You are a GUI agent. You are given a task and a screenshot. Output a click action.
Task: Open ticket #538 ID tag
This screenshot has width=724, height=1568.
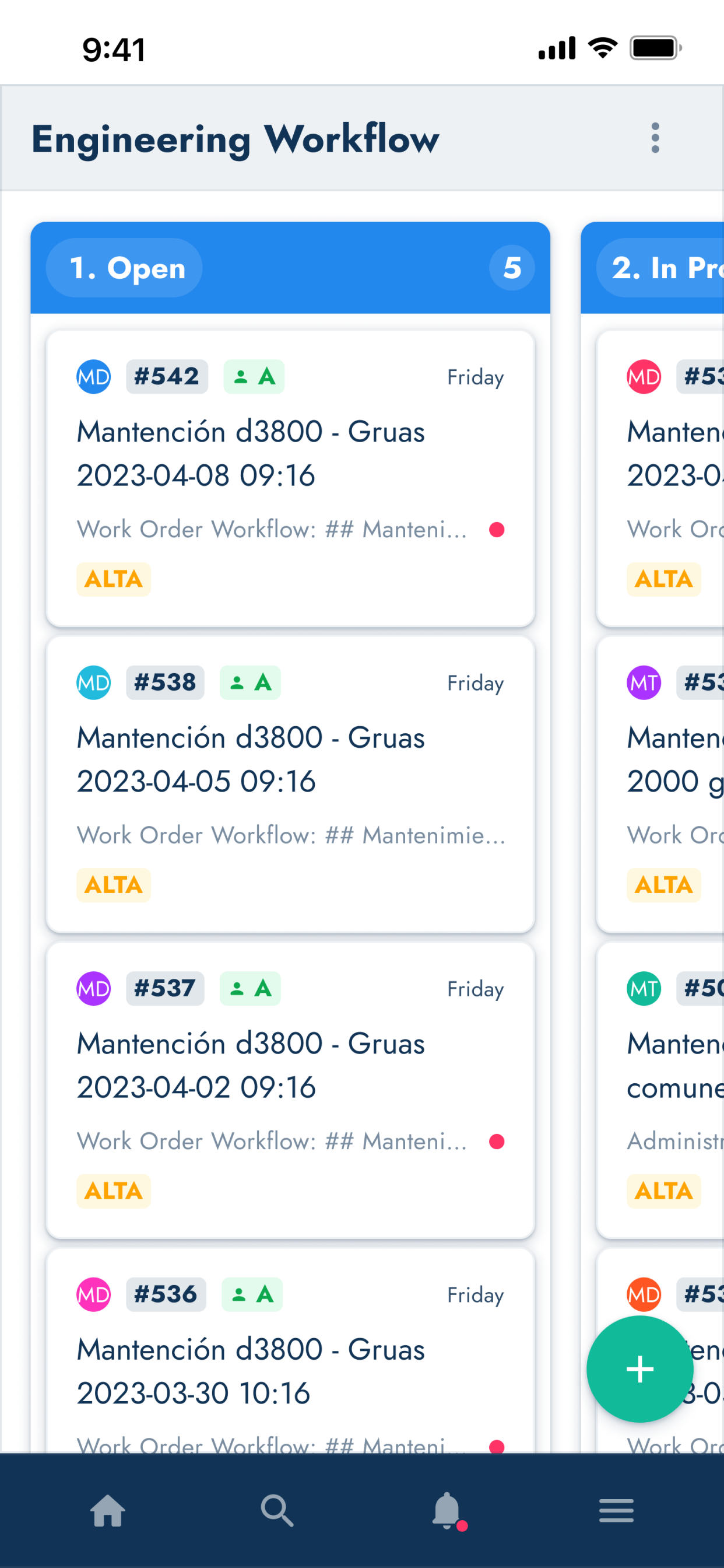pos(165,682)
